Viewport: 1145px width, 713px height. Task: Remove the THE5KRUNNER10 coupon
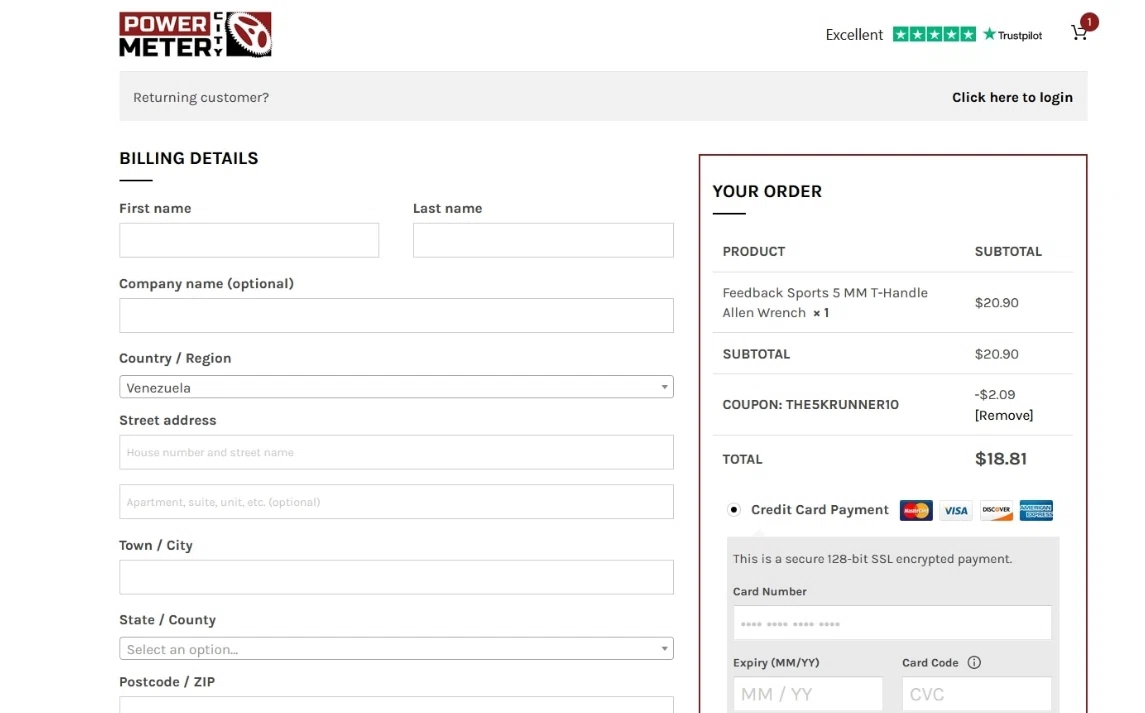coord(1003,416)
